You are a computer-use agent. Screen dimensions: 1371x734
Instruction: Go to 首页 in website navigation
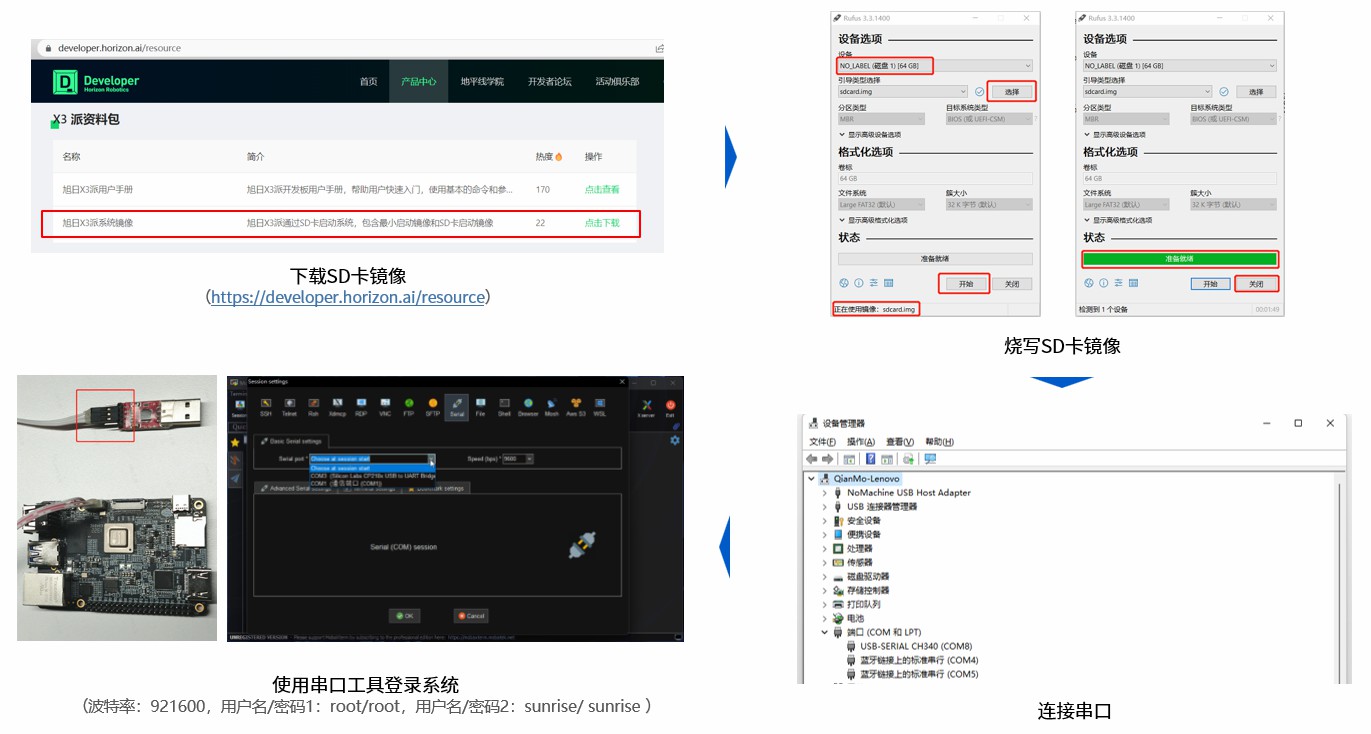point(368,82)
